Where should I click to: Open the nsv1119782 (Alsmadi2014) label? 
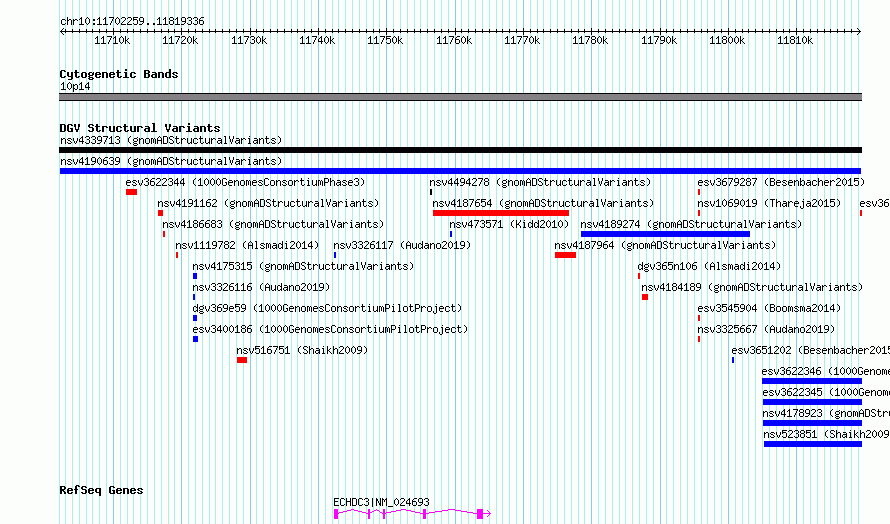[247, 245]
